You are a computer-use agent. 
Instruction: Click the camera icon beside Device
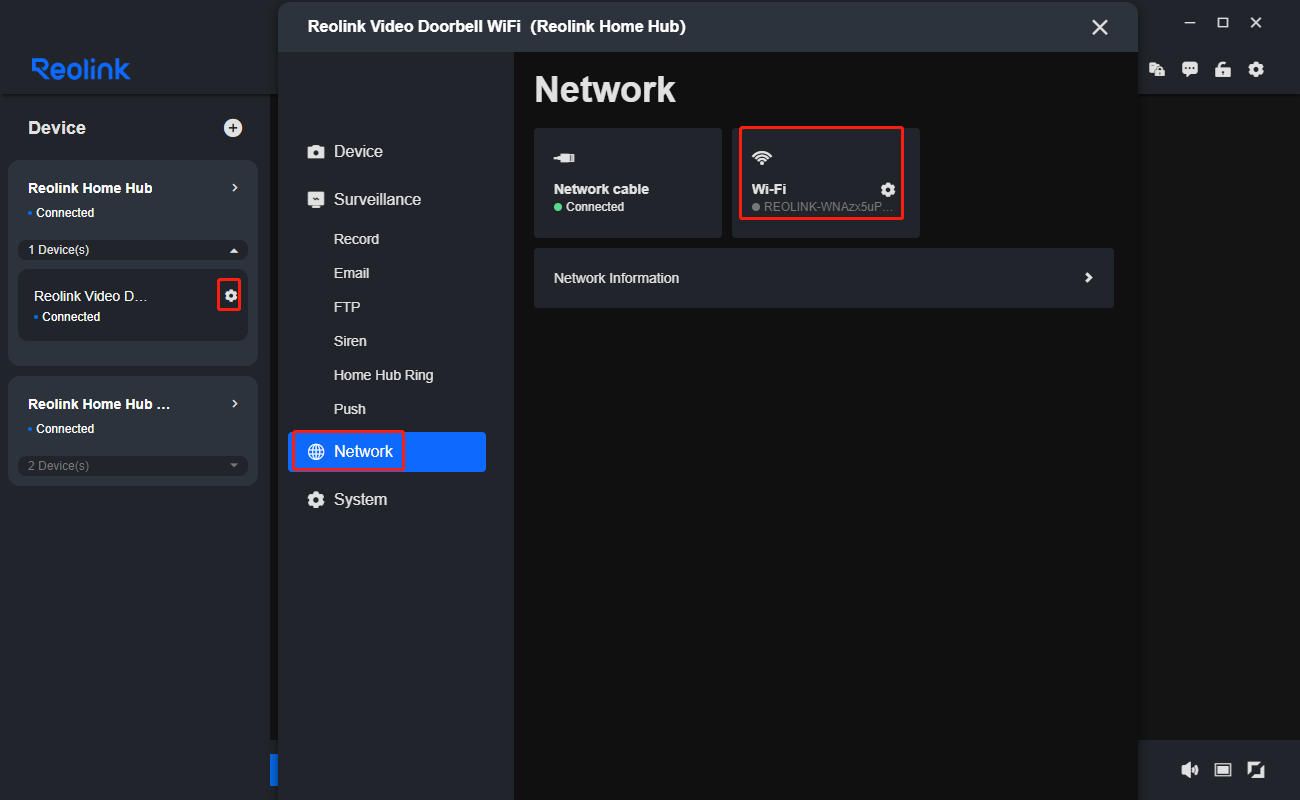[x=316, y=152]
